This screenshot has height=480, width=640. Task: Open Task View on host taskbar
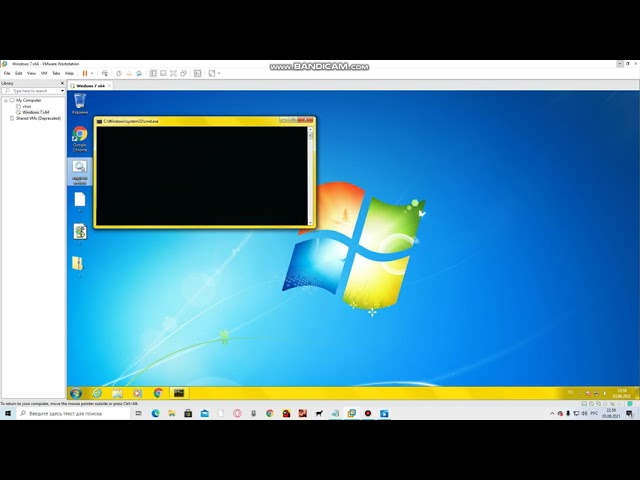(x=139, y=413)
